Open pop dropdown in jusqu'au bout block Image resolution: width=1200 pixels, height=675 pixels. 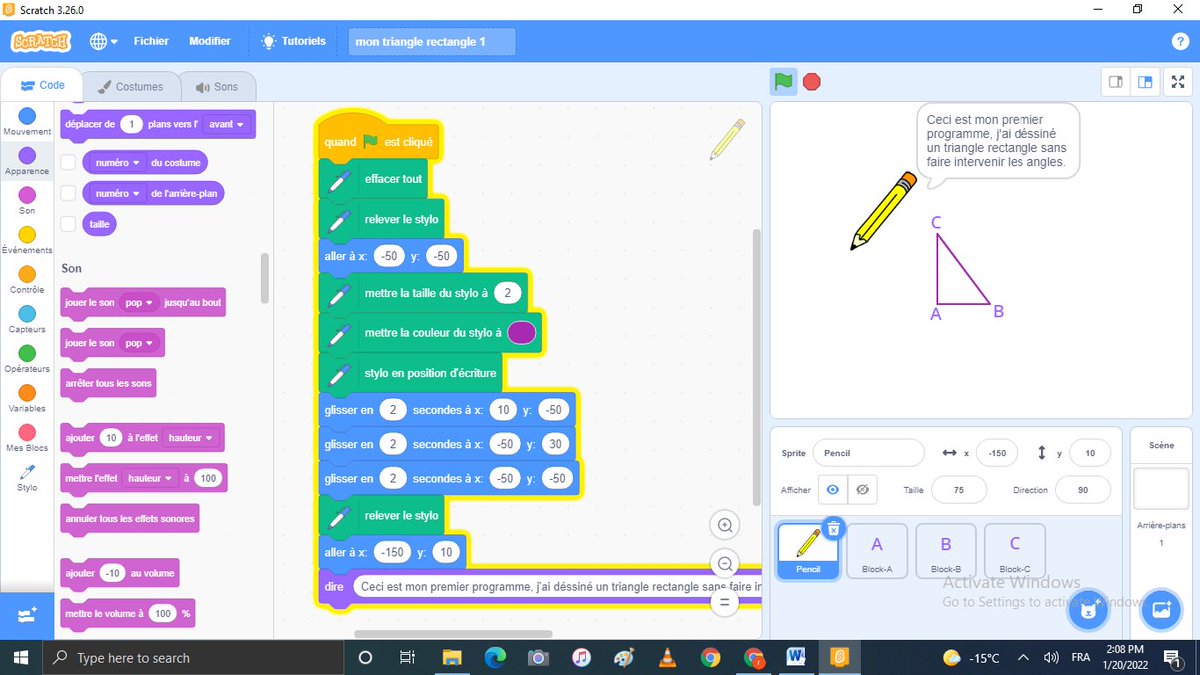tap(139, 302)
